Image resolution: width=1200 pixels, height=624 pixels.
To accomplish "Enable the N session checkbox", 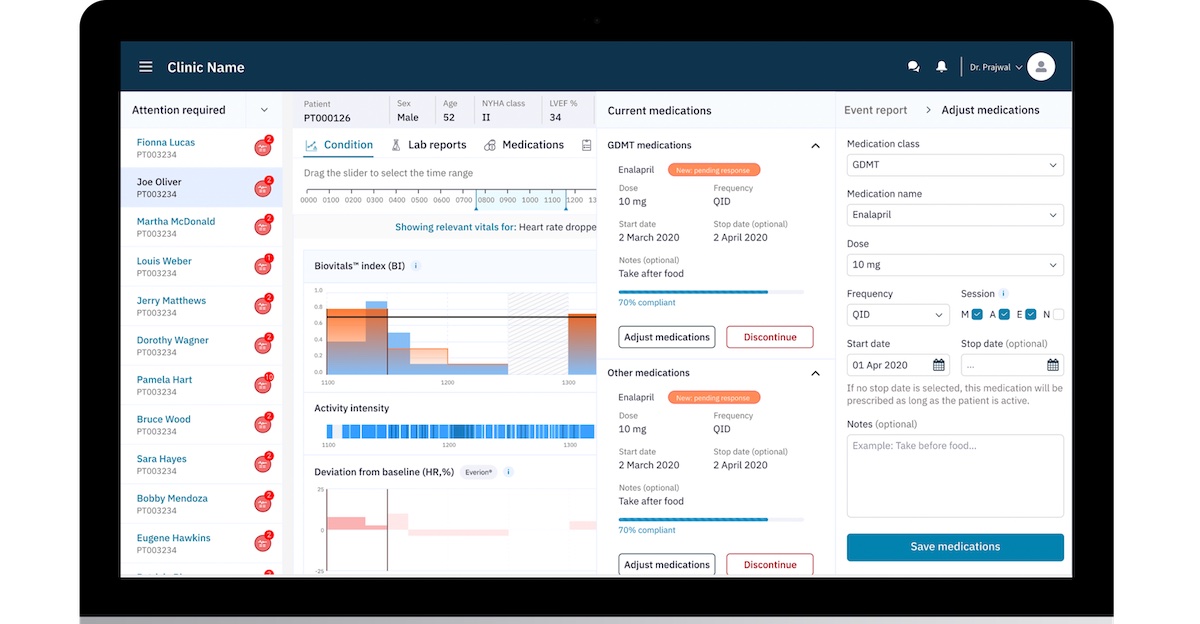I will pyautogui.click(x=1058, y=314).
